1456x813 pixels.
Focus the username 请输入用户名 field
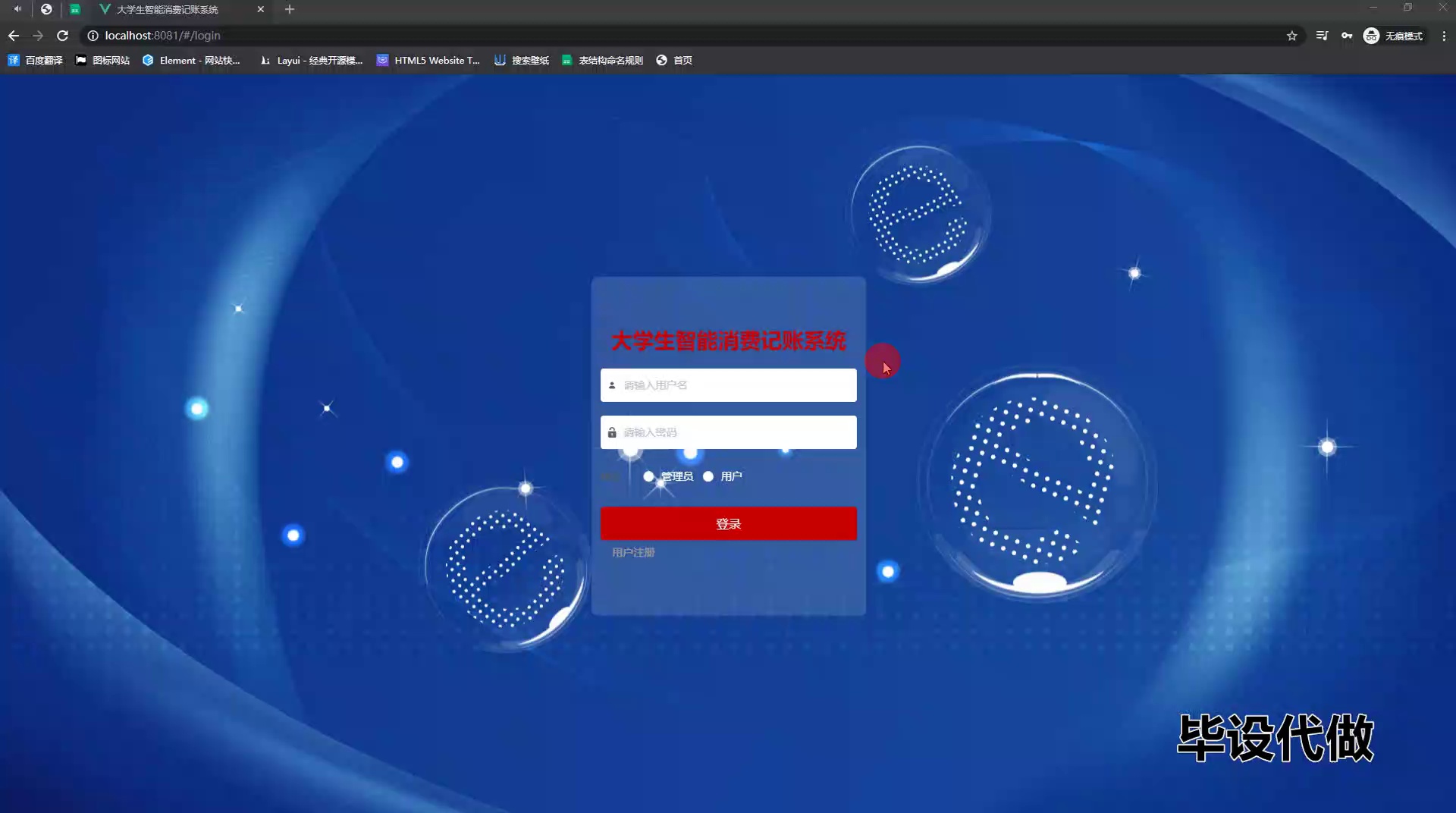(x=728, y=385)
